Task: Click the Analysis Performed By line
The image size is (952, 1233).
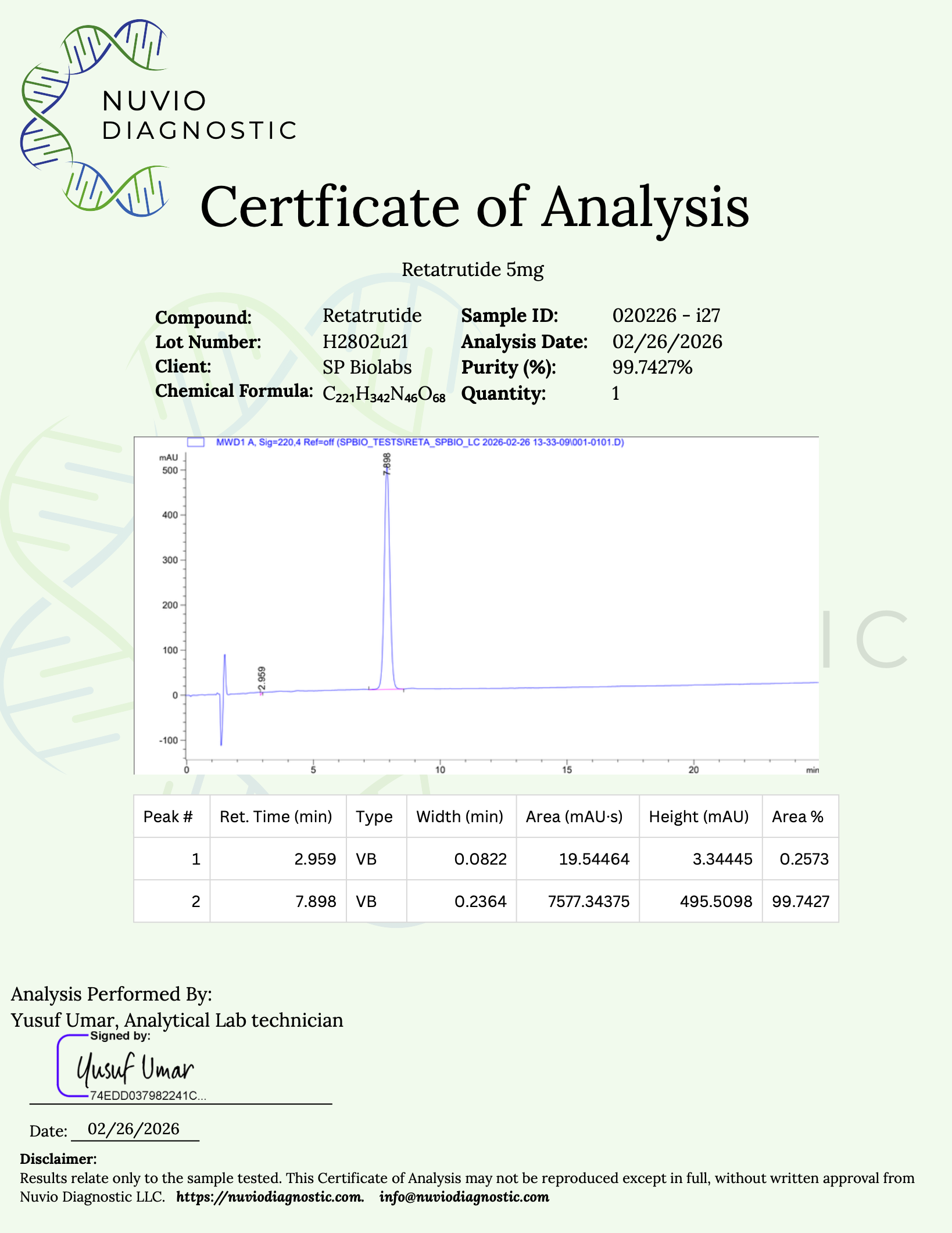Action: [112, 994]
